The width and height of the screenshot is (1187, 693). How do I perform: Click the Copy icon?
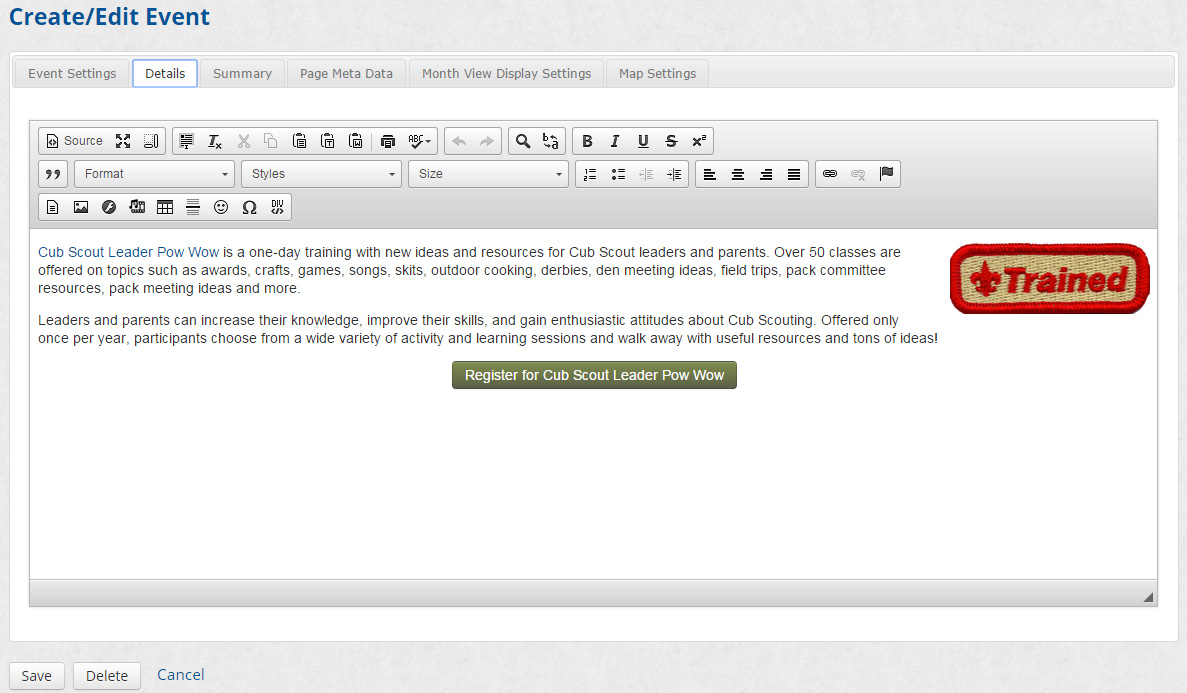(x=270, y=141)
